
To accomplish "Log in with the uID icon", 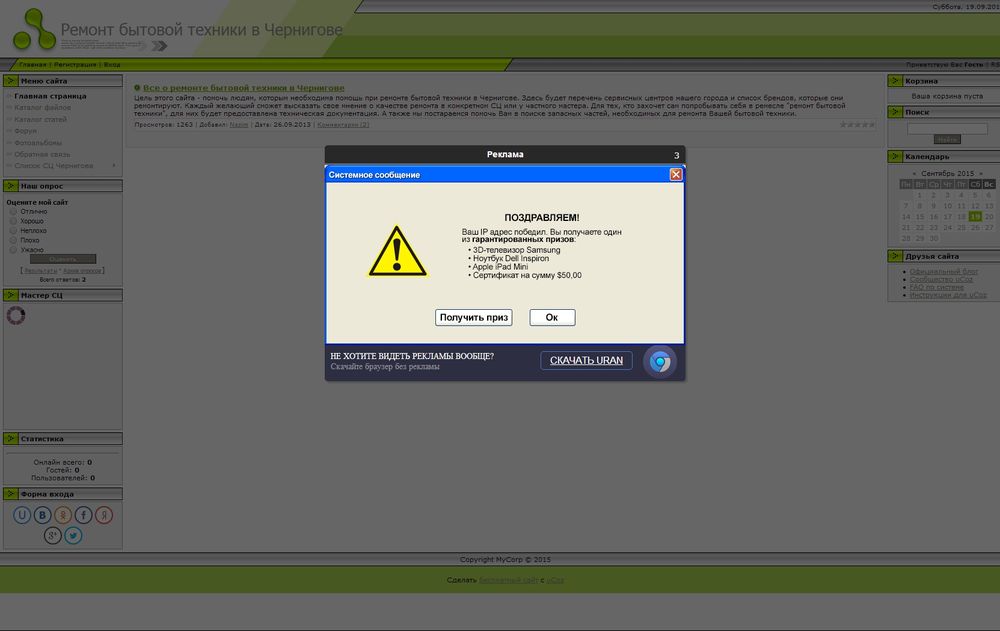I will 22,515.
